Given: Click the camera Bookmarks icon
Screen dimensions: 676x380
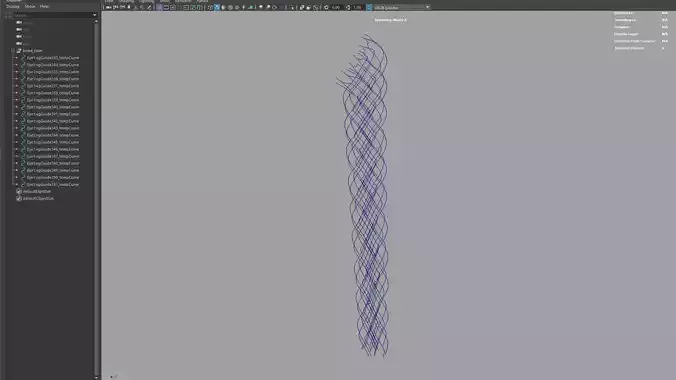Looking at the screenshot, I should pos(129,7).
